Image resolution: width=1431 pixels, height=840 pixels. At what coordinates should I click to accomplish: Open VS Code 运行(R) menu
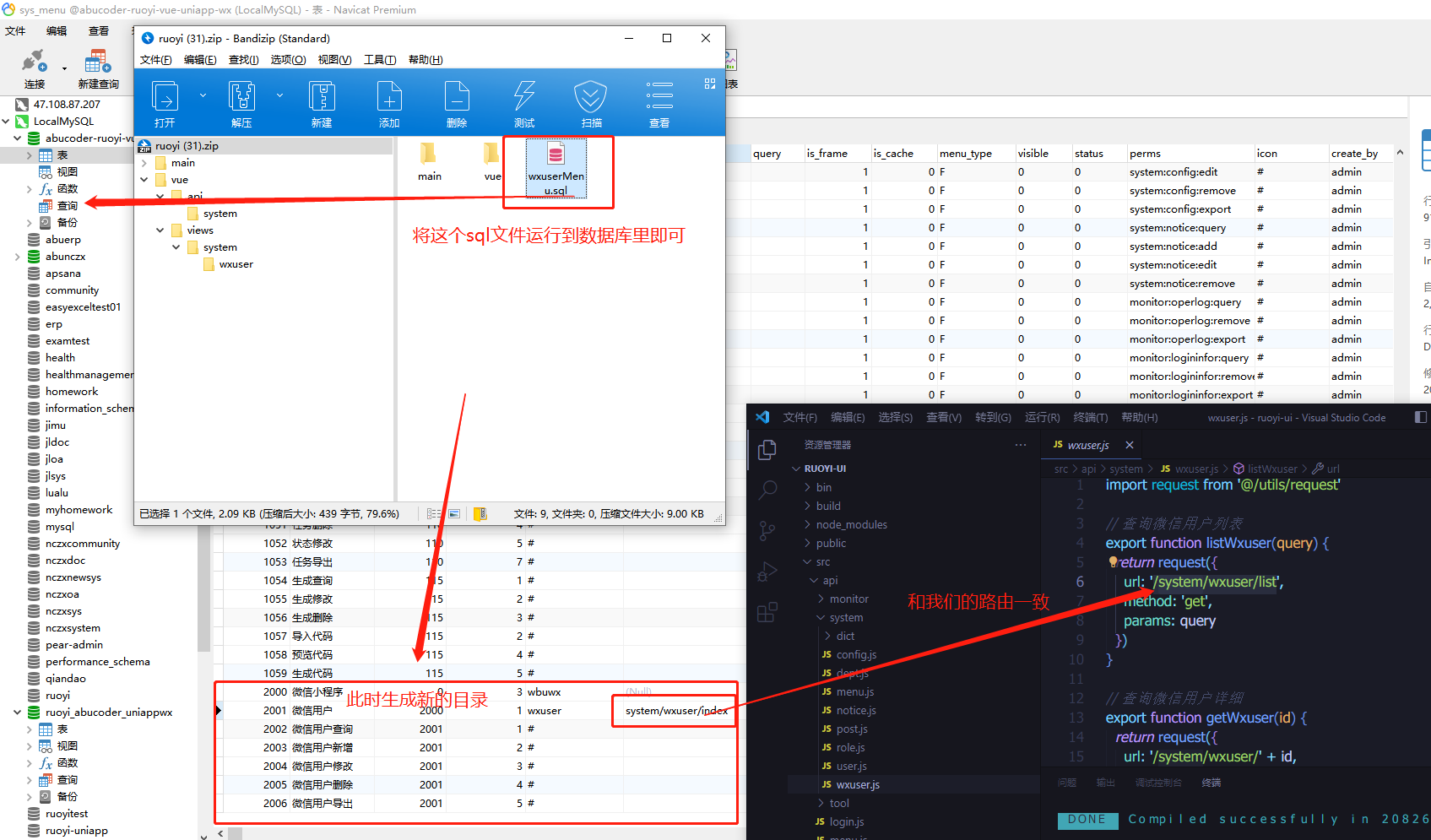(x=1043, y=417)
